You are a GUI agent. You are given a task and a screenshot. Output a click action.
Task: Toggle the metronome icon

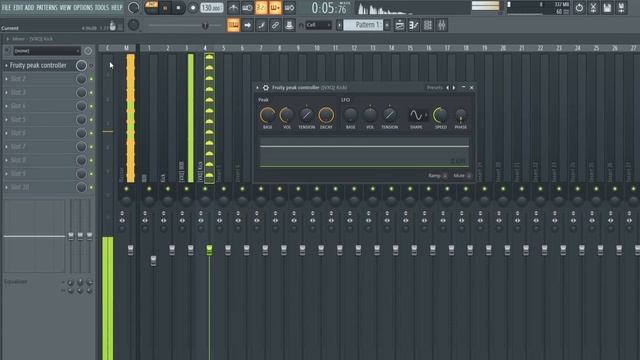pyautogui.click(x=233, y=7)
